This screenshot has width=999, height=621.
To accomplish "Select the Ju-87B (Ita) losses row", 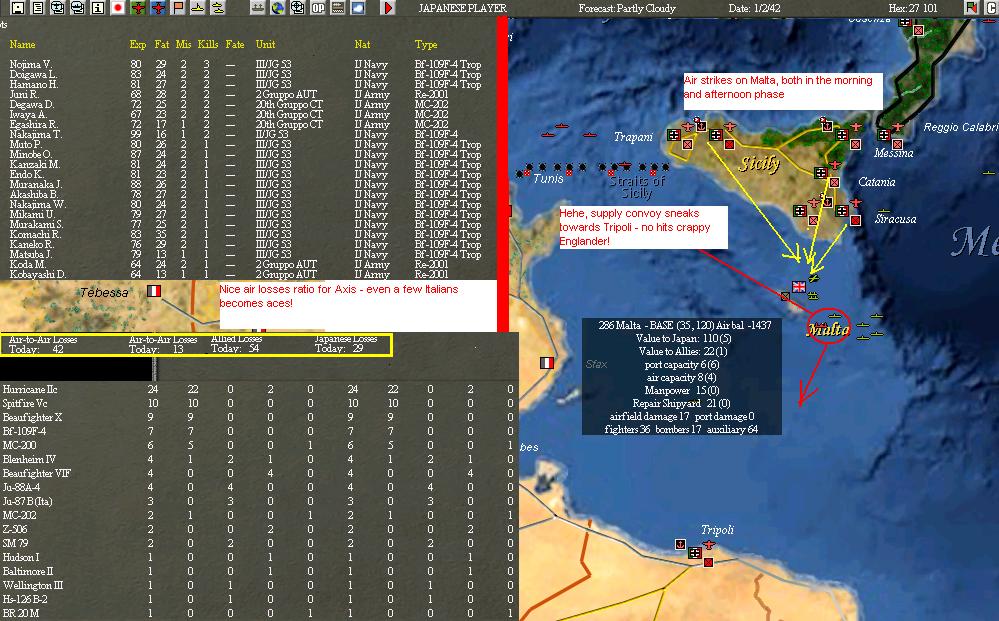I will coord(258,501).
